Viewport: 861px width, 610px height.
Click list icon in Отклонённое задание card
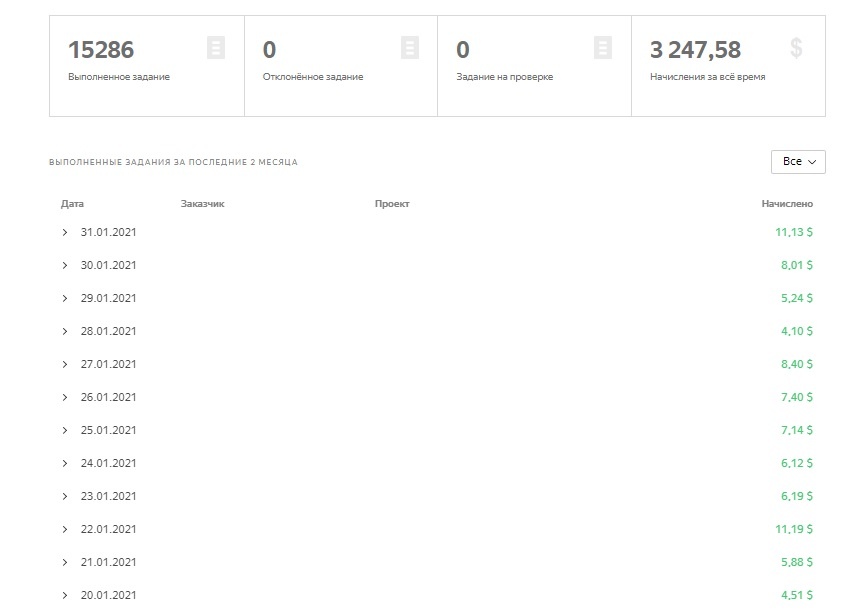coord(410,47)
